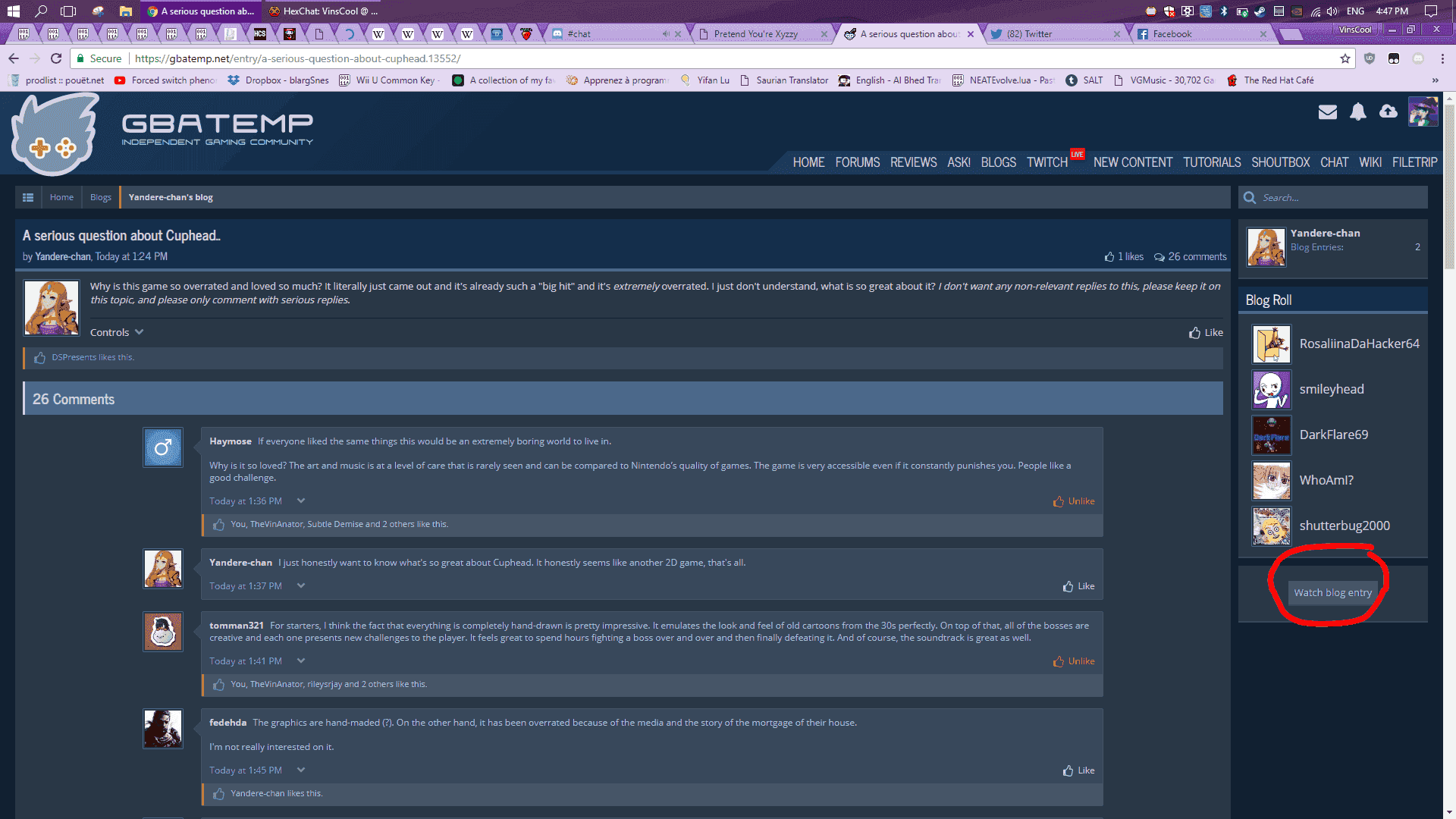
Task: Click the cloud upload icon in header
Action: 1389,111
